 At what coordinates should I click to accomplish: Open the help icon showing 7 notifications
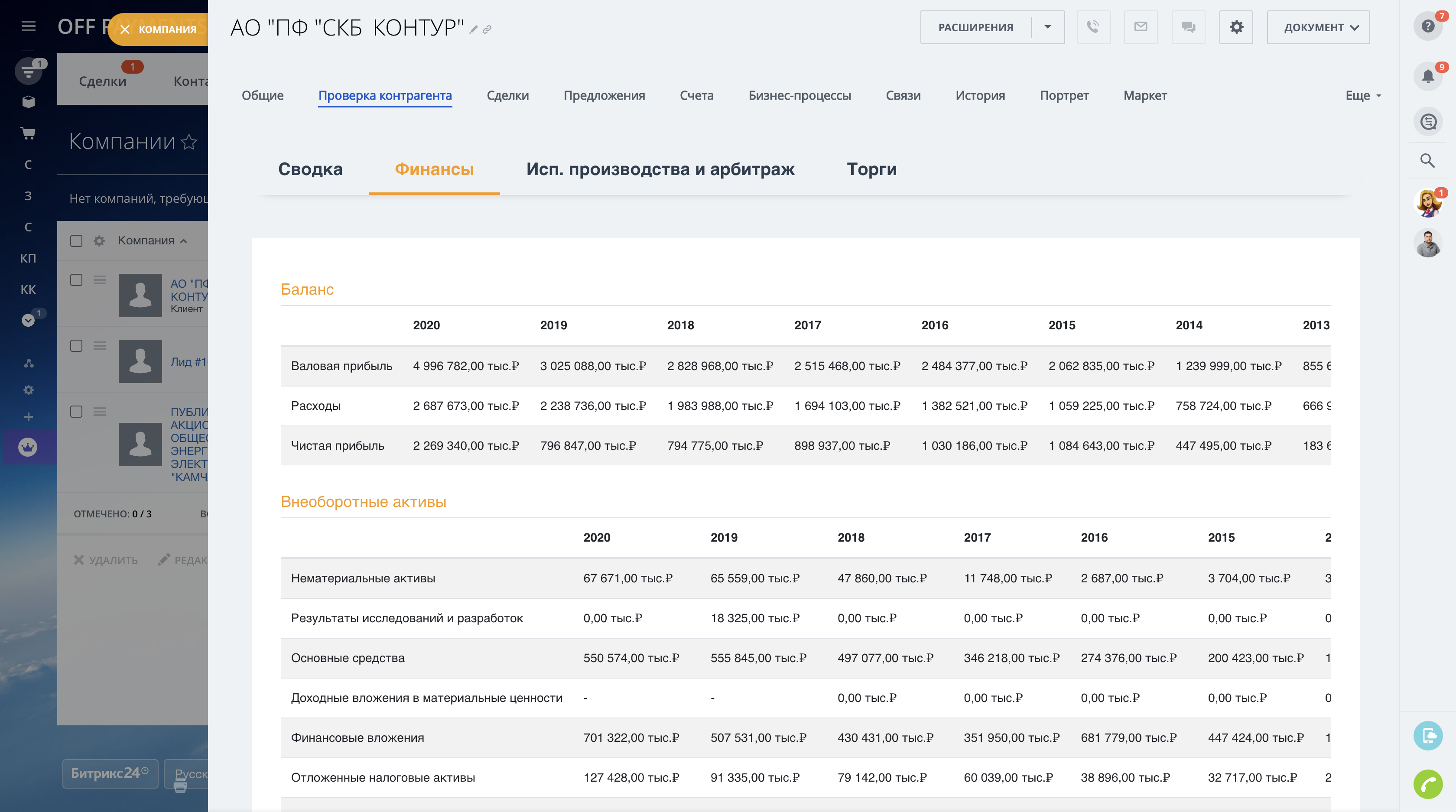coord(1428,26)
